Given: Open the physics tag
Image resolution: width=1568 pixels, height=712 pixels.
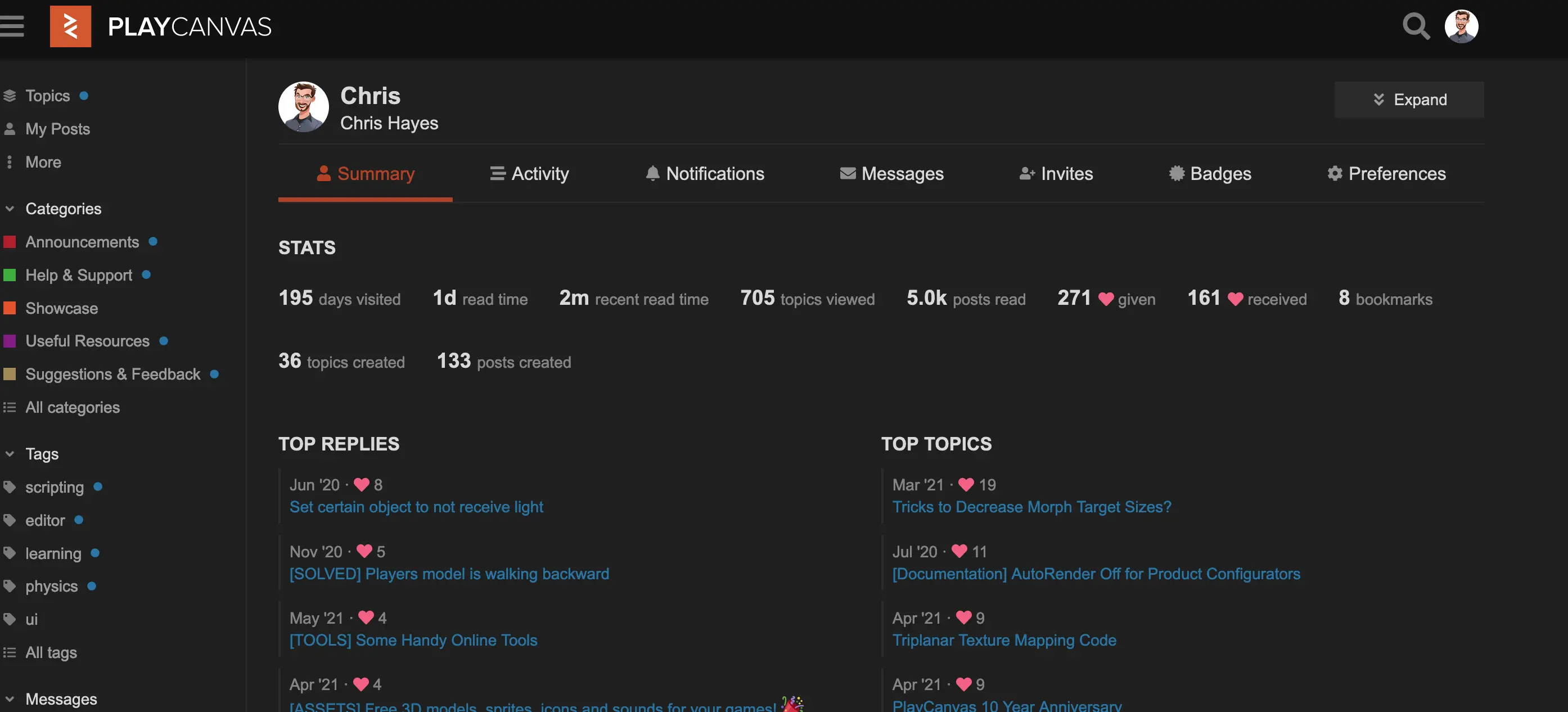Looking at the screenshot, I should [x=52, y=587].
